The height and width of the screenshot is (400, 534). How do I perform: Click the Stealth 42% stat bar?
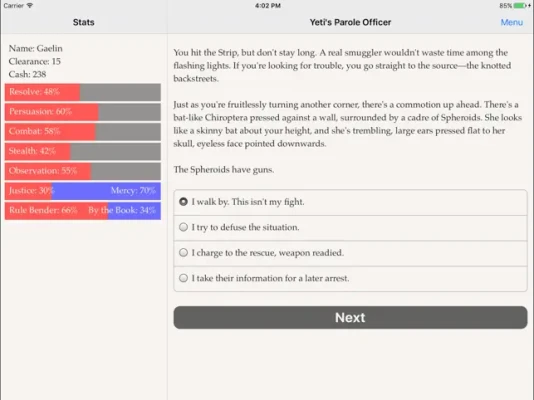[83, 151]
